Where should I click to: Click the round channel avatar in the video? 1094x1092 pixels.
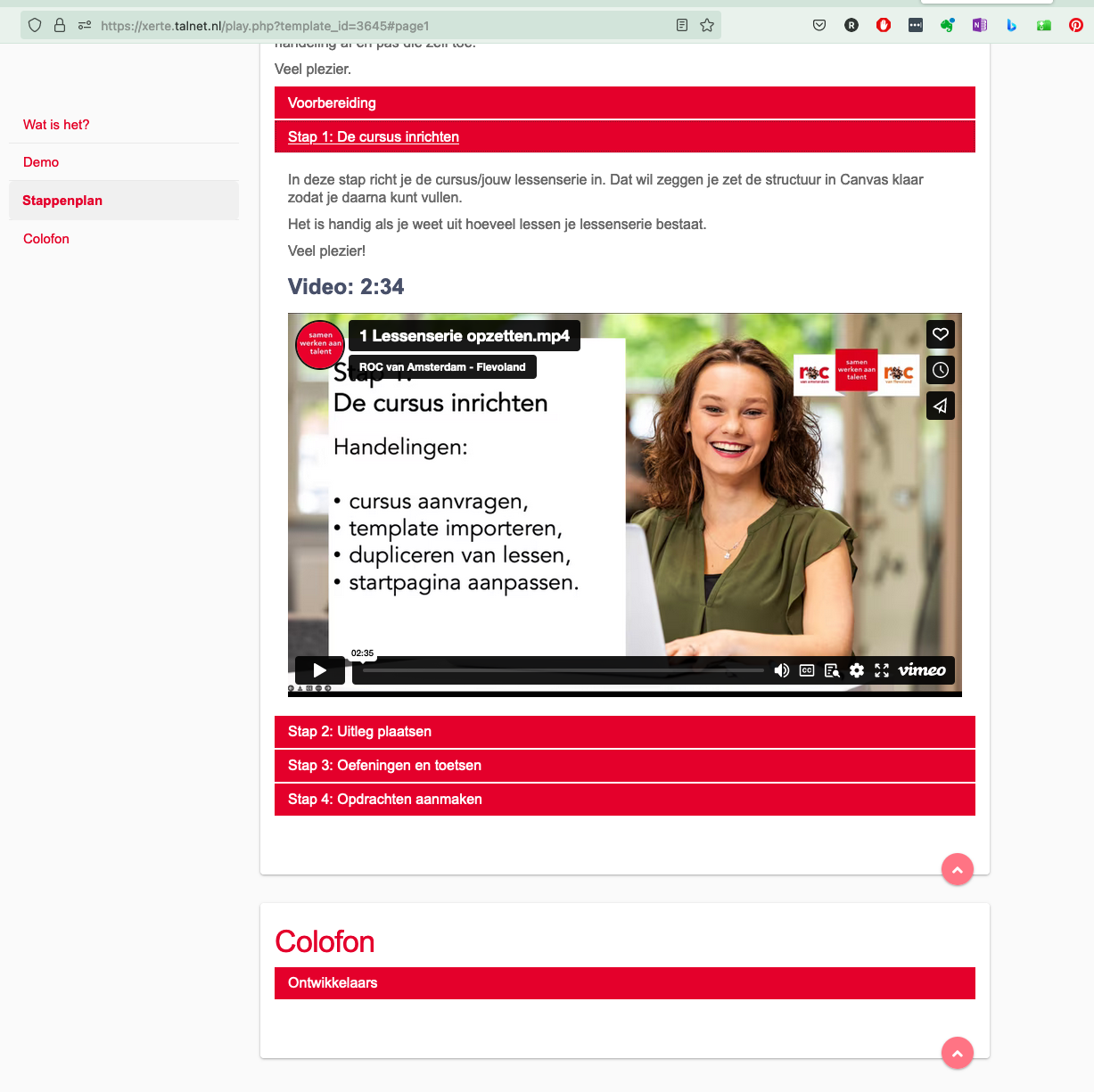click(320, 344)
